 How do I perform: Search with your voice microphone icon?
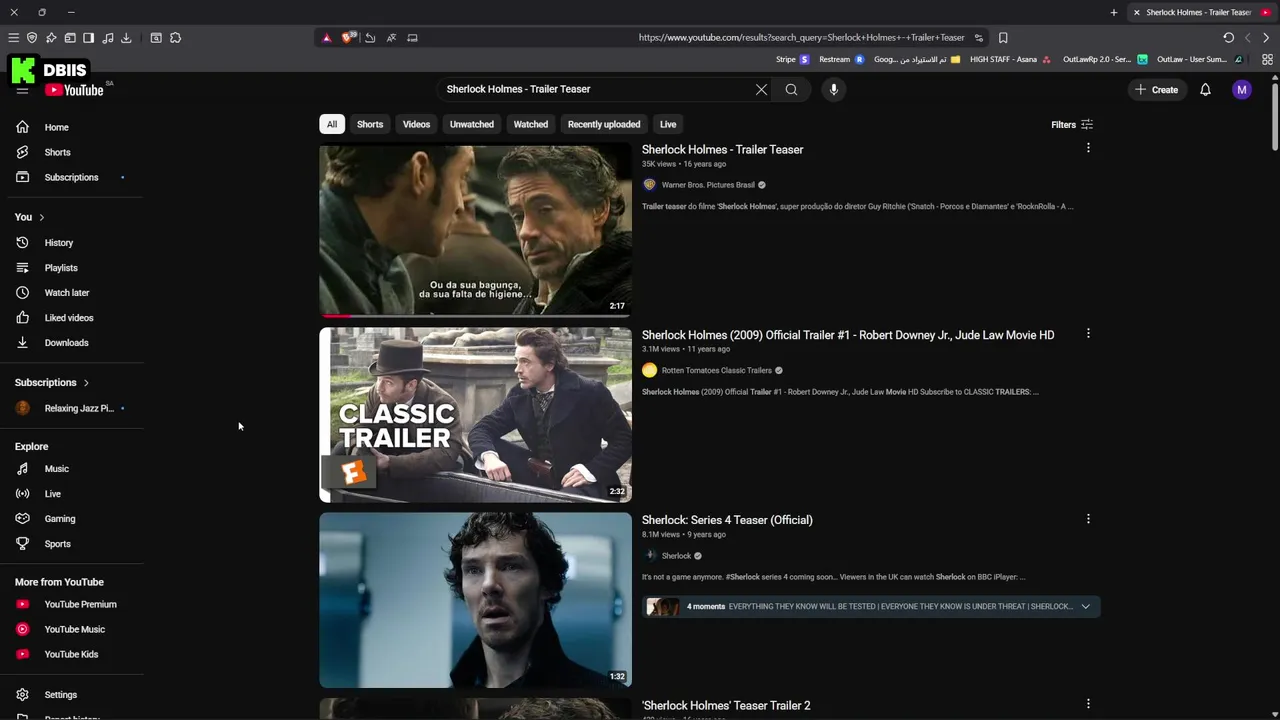[x=833, y=90]
